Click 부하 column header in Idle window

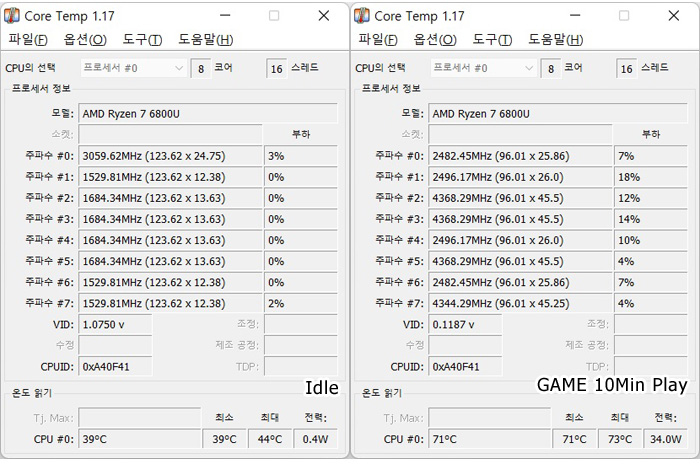[x=301, y=134]
